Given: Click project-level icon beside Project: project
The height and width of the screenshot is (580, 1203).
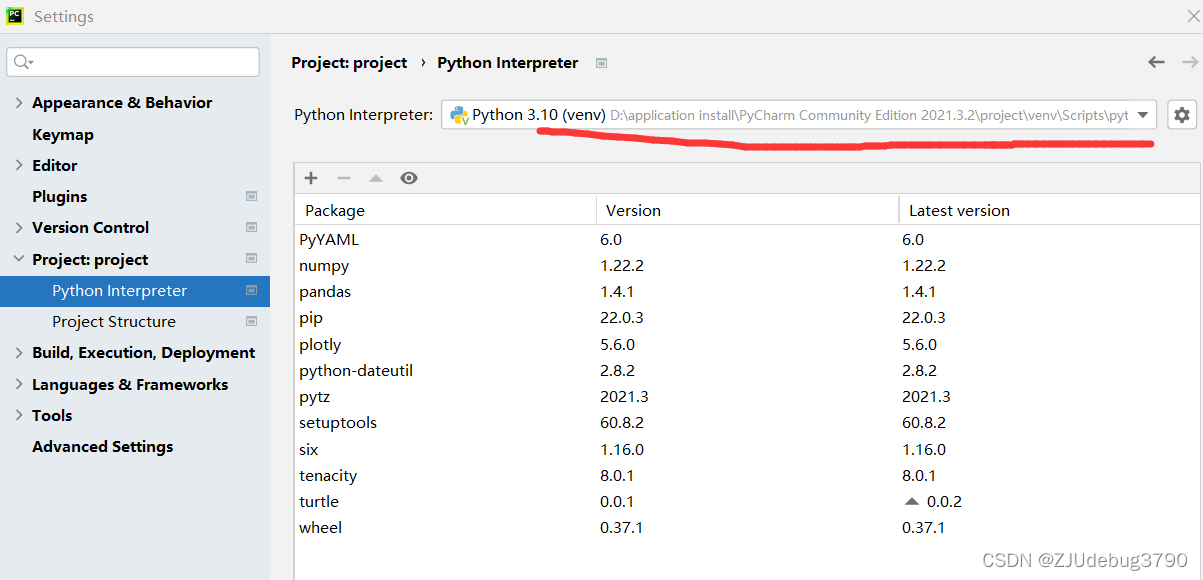Looking at the screenshot, I should coord(251,259).
